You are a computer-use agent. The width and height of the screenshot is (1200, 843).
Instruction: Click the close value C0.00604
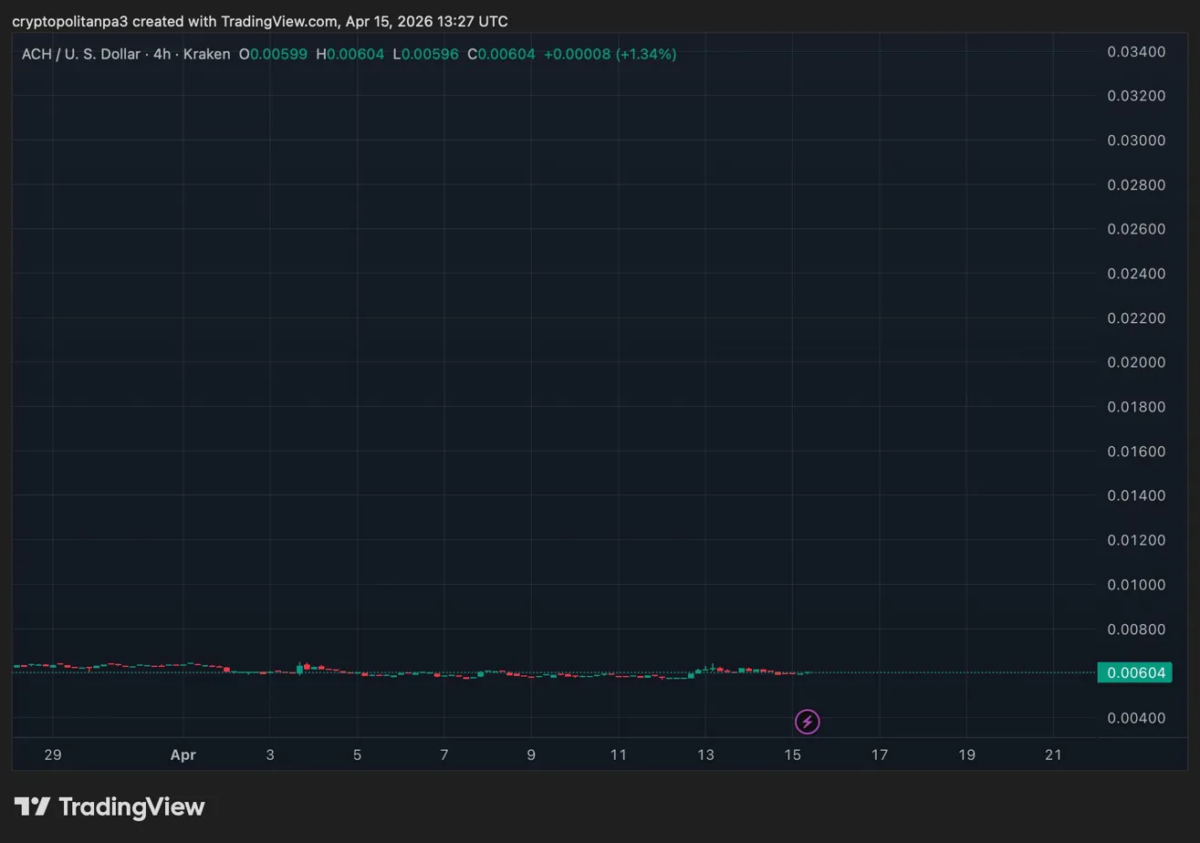point(501,54)
